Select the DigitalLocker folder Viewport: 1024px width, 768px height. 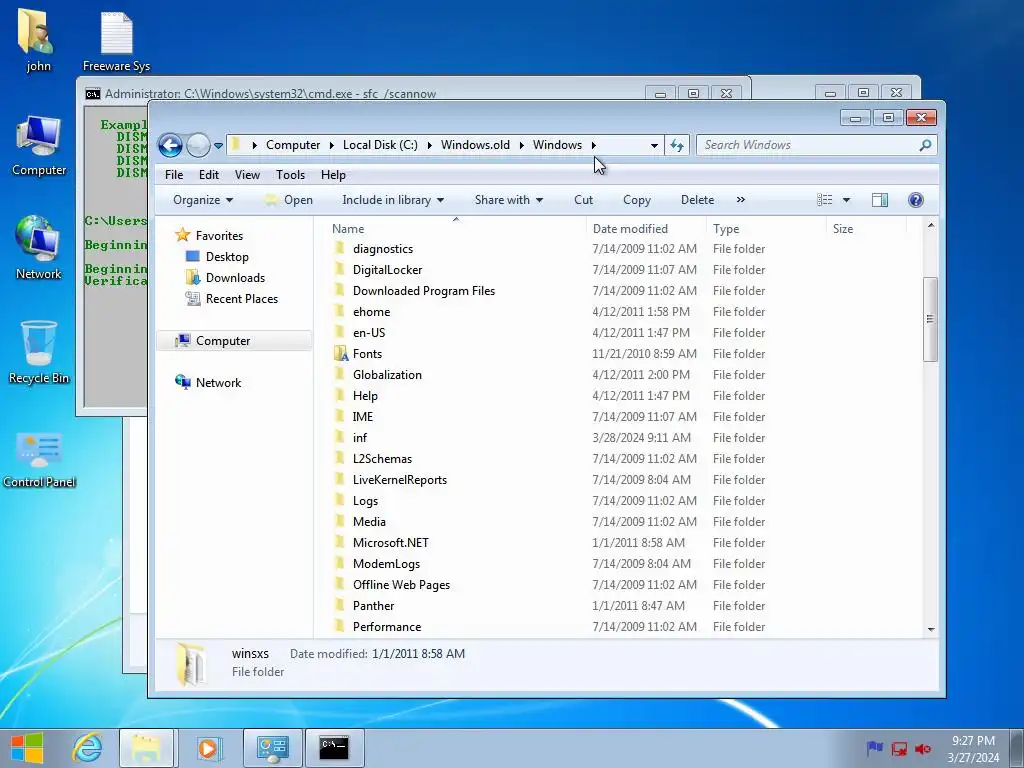pyautogui.click(x=387, y=270)
